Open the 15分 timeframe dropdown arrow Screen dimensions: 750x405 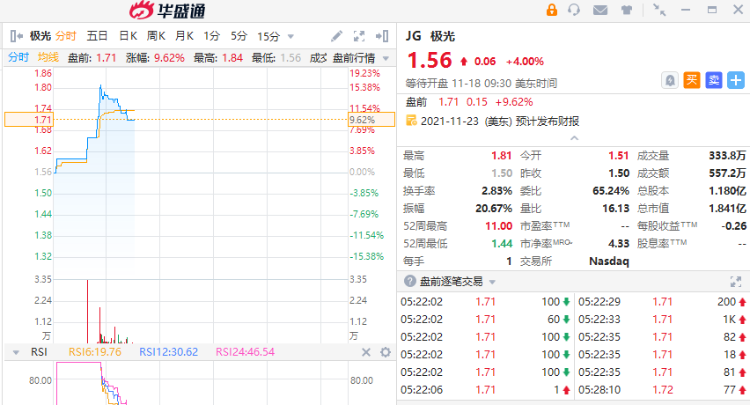pos(288,36)
